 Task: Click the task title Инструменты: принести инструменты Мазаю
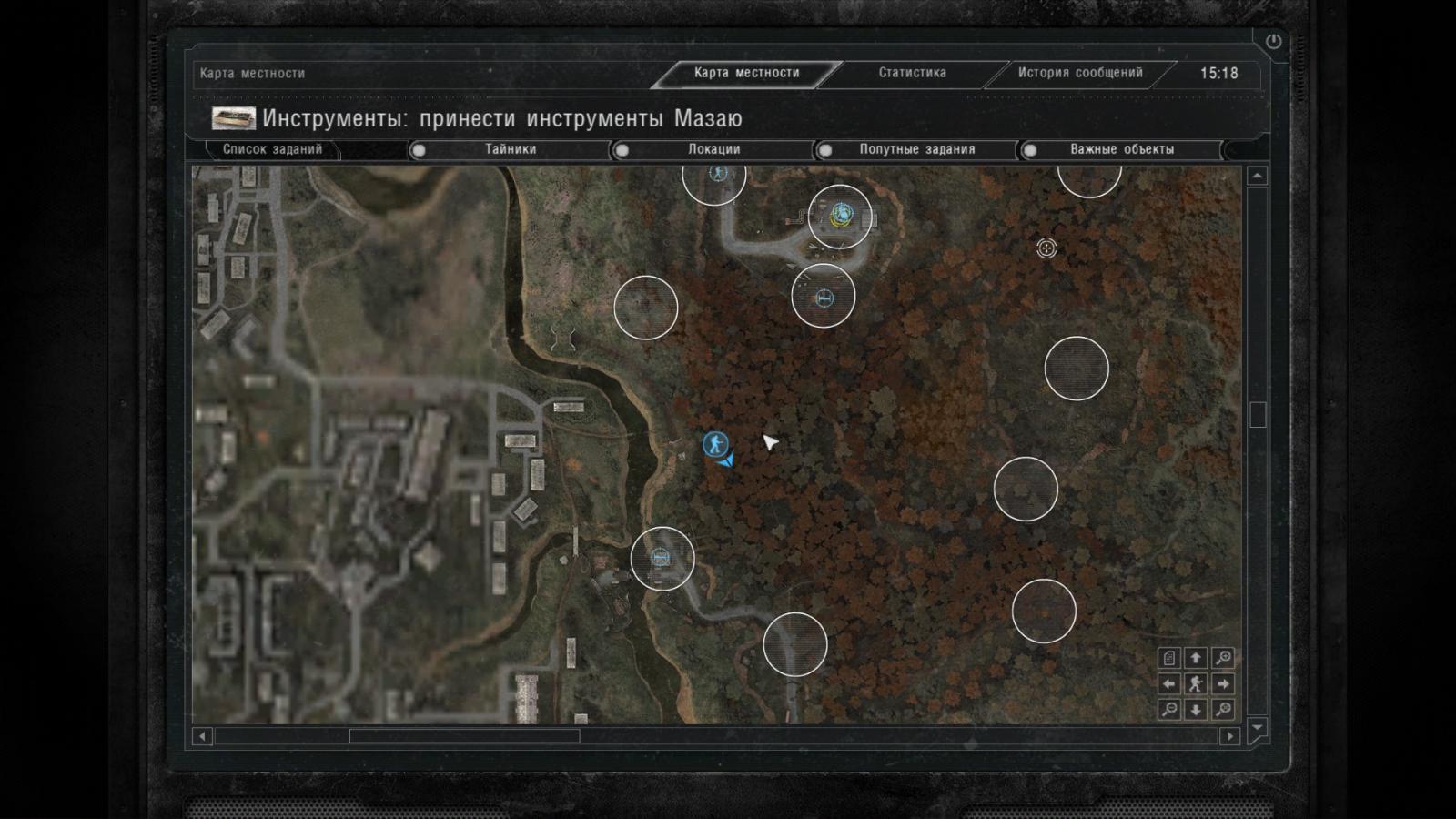(x=502, y=118)
